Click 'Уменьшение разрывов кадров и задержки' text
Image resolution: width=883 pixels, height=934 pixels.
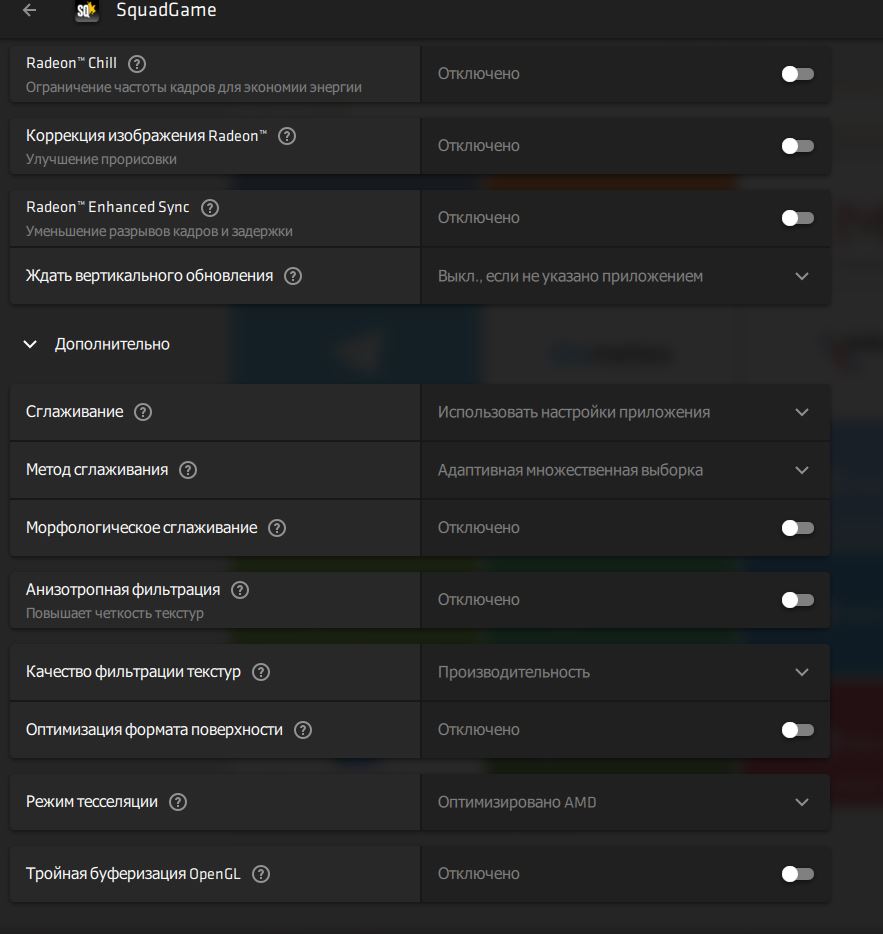pyautogui.click(x=159, y=231)
